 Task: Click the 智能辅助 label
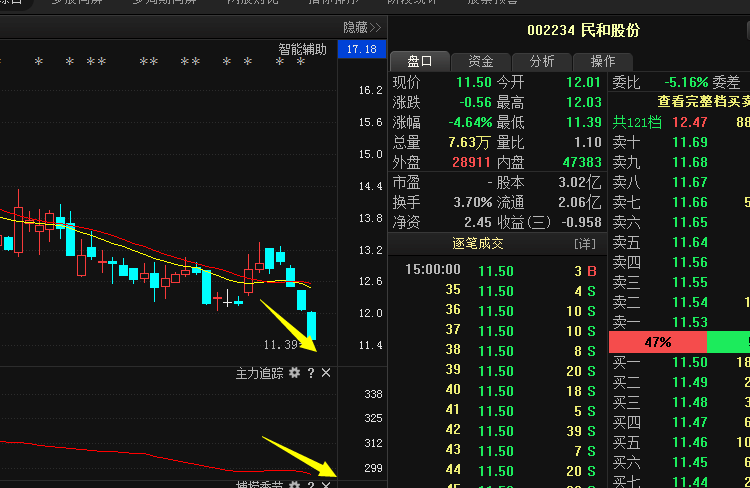pyautogui.click(x=302, y=49)
